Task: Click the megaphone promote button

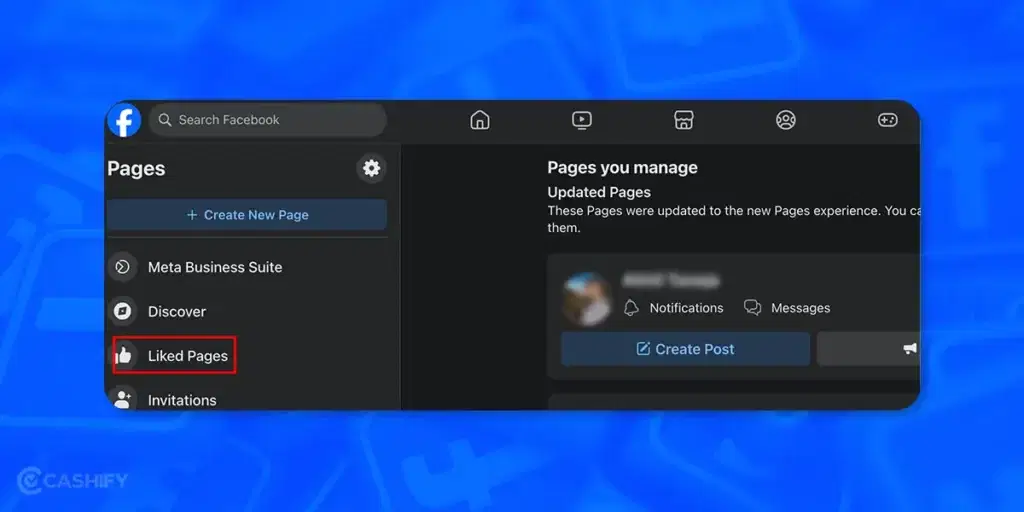Action: click(869, 349)
